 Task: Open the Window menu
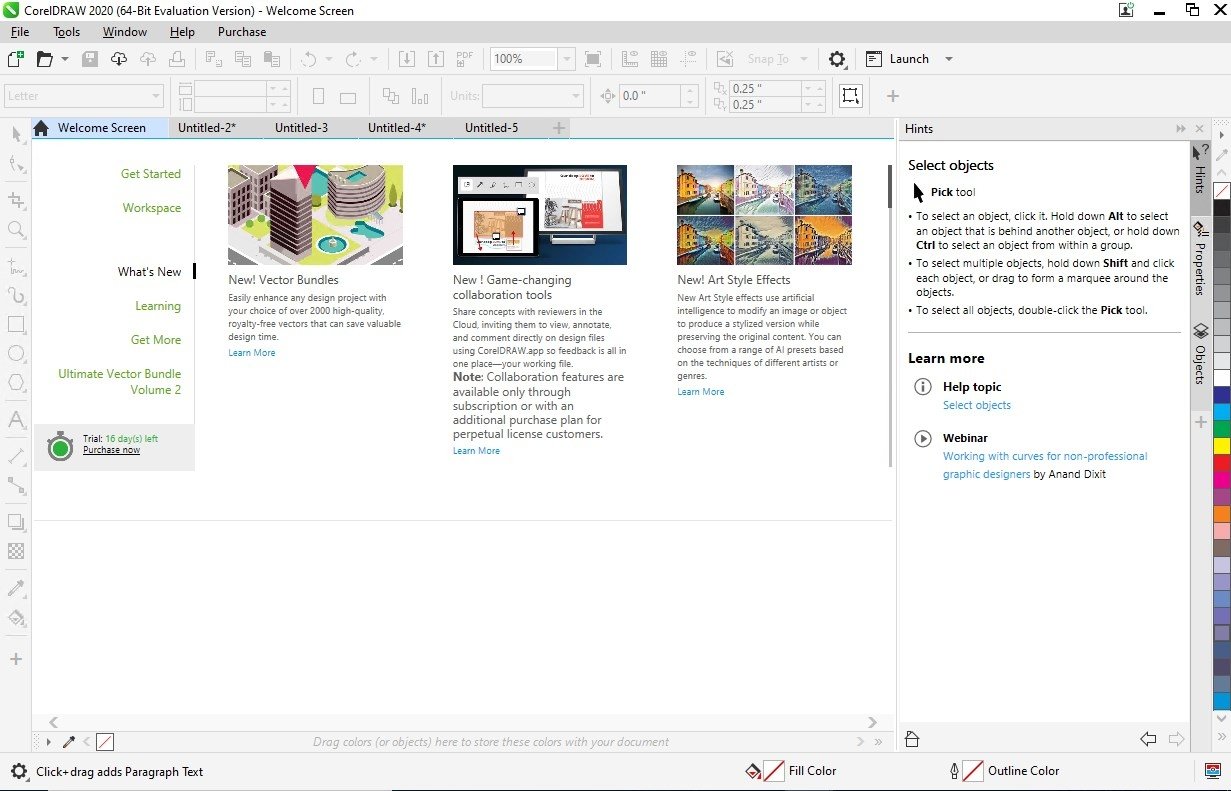125,32
